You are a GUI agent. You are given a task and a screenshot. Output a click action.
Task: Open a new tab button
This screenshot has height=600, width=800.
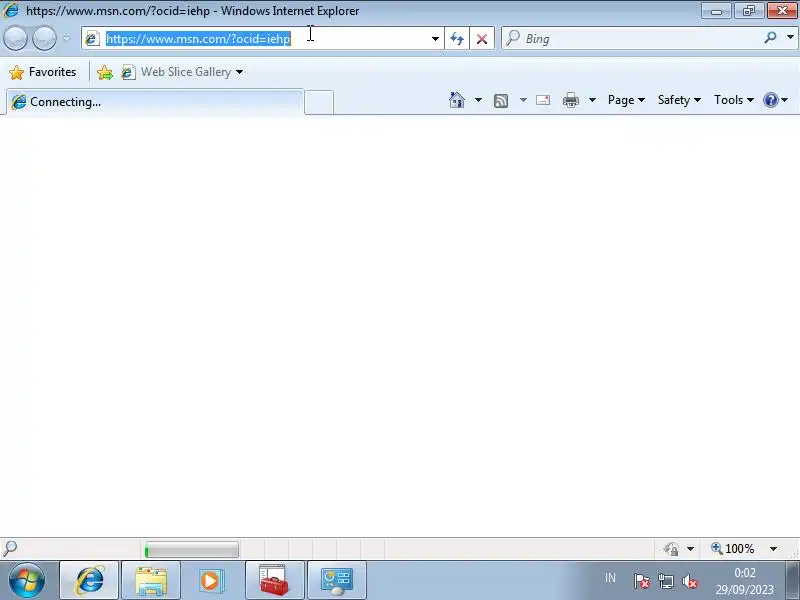319,102
